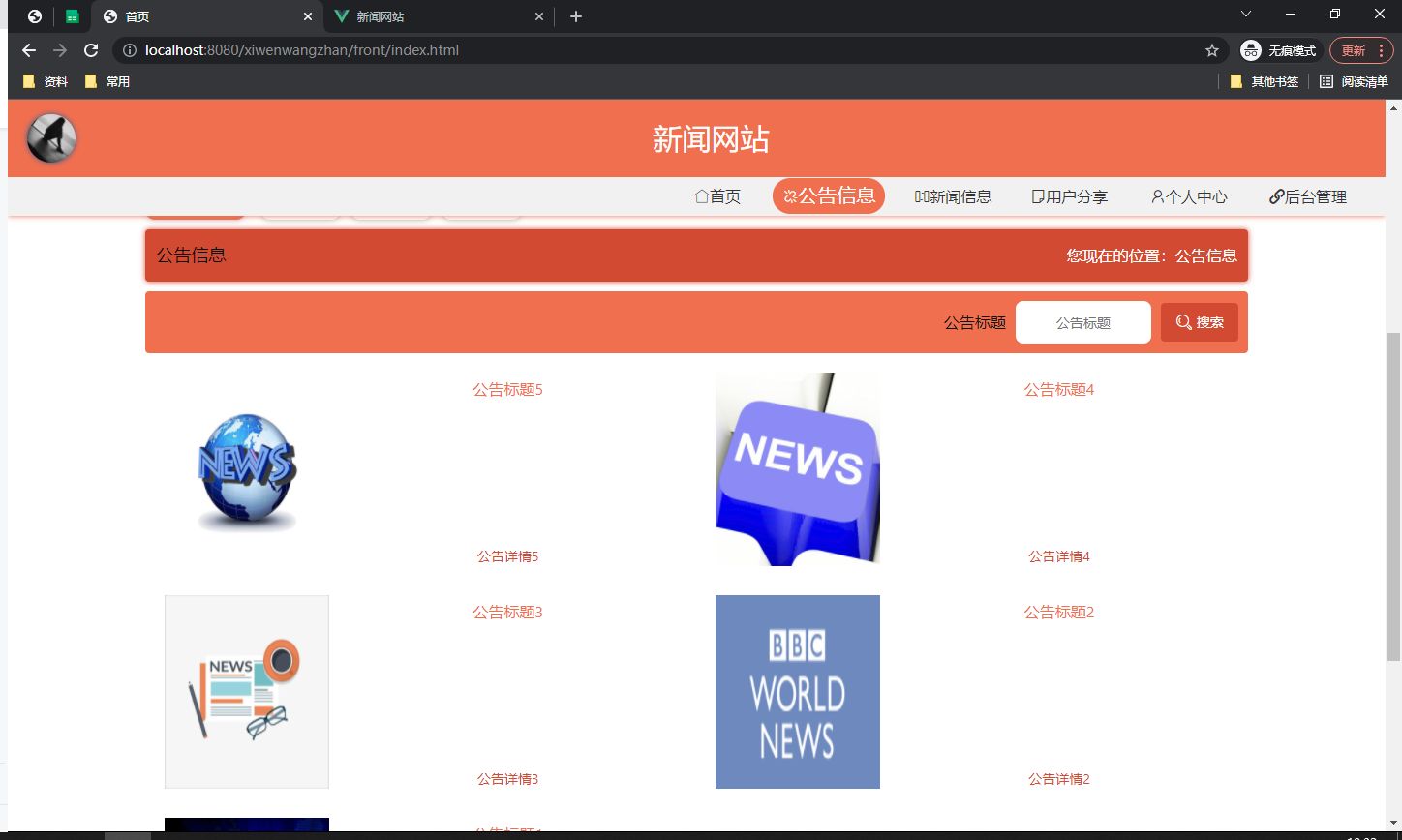Switch to the 新闻网站 browser tab

(438, 16)
